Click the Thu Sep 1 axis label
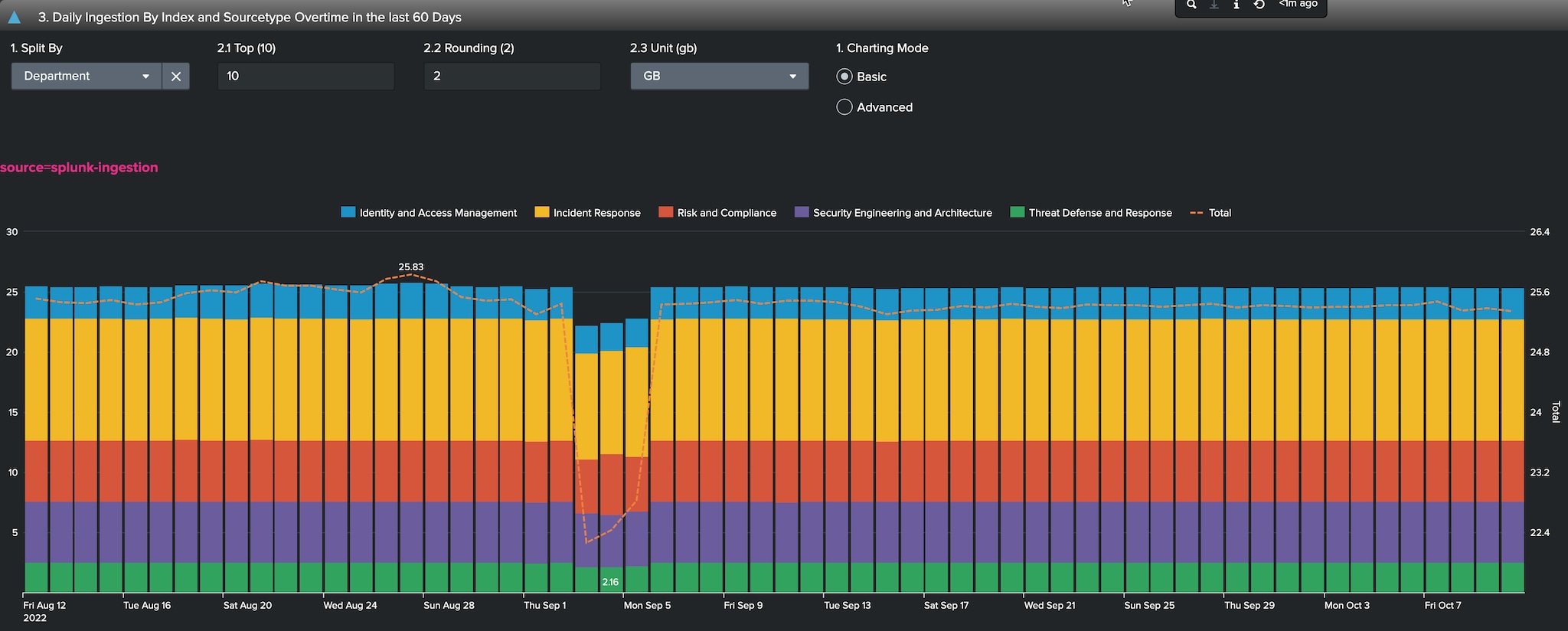Image resolution: width=1568 pixels, height=631 pixels. (x=545, y=605)
